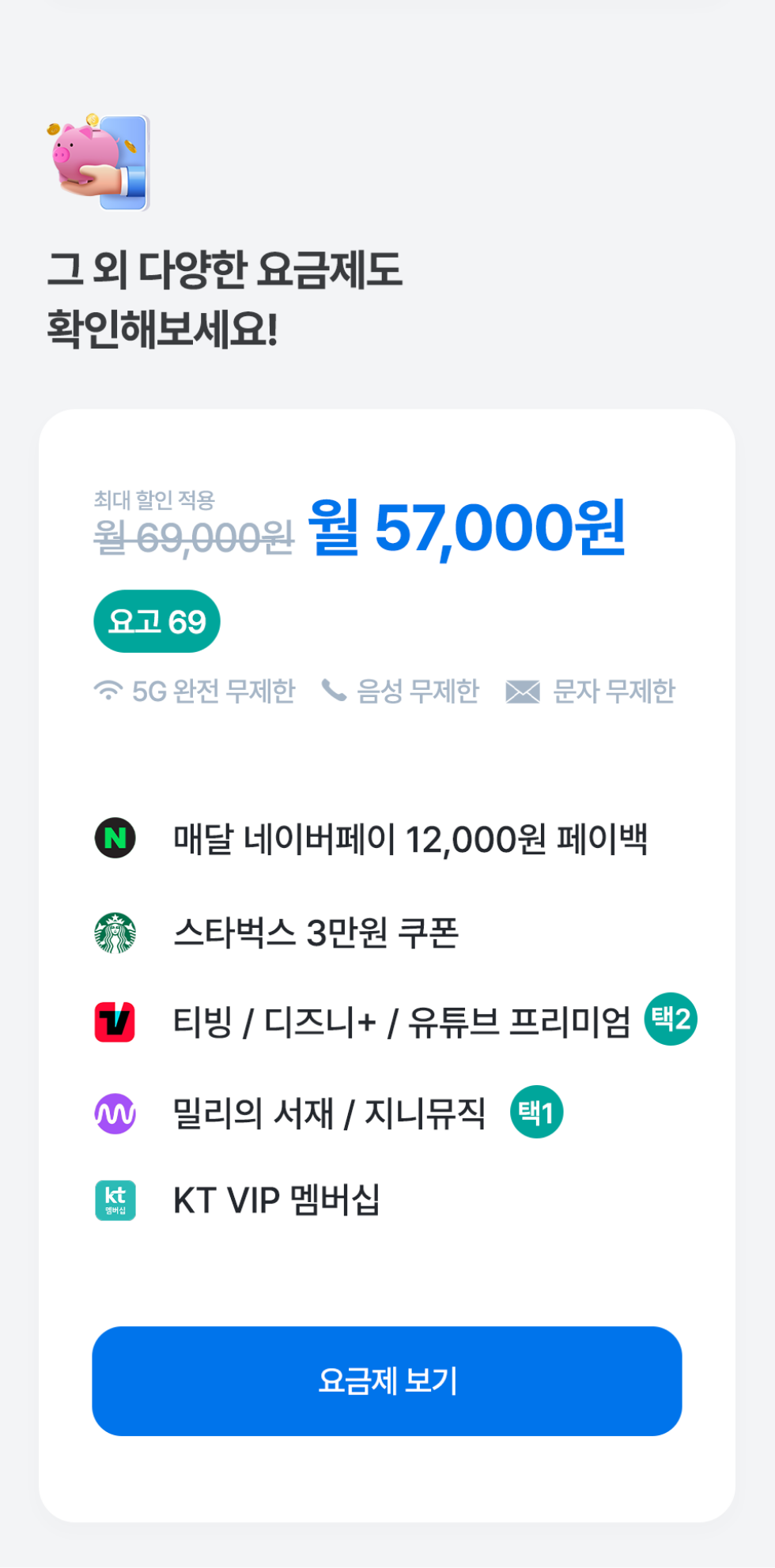Click the 네이버페이 12,000원 페이백 text
The width and height of the screenshot is (775, 1568).
[410, 839]
